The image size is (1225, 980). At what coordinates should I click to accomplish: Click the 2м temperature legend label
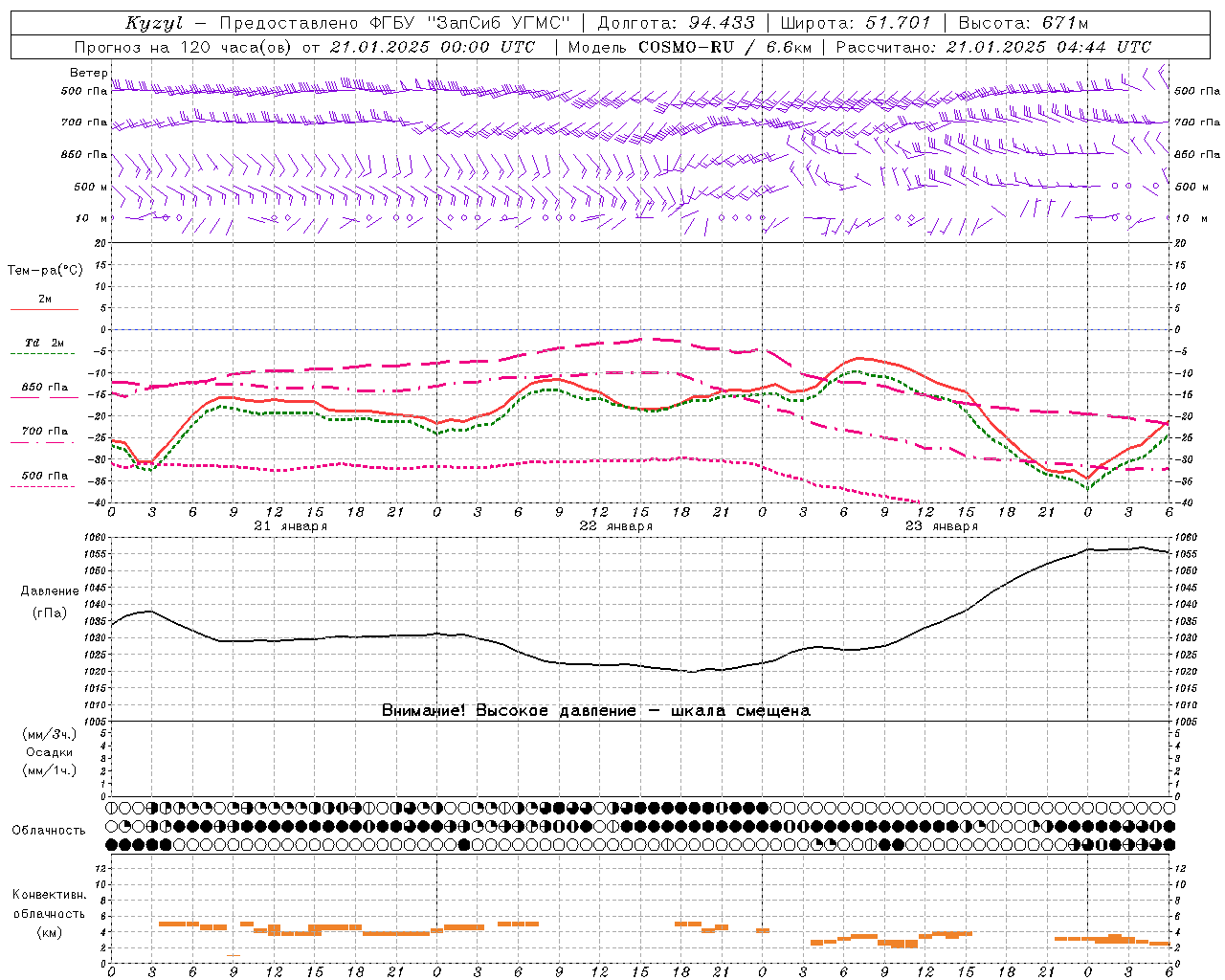tap(45, 299)
